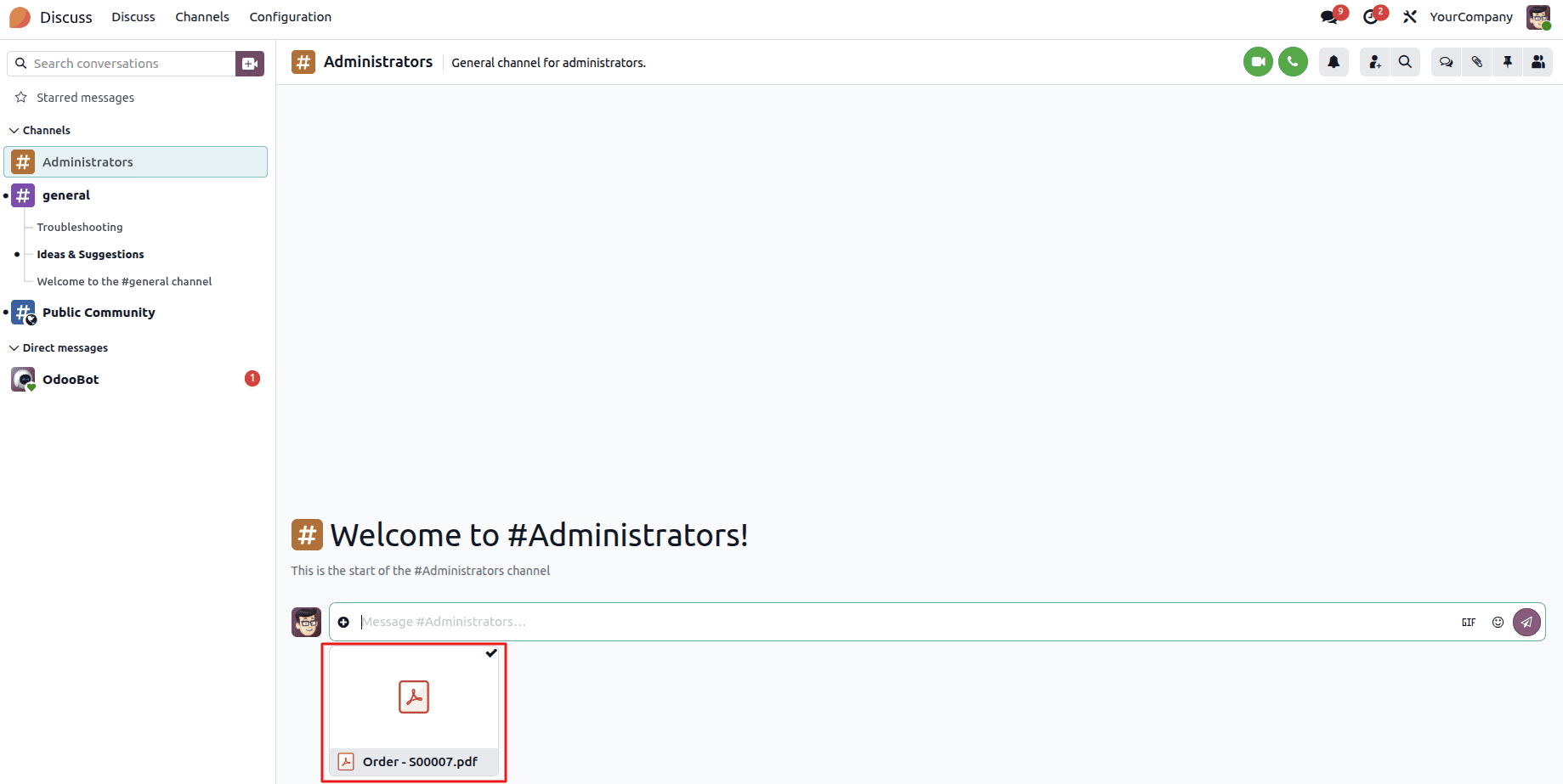Image resolution: width=1563 pixels, height=784 pixels.
Task: Open the user avatar menu
Action: (x=1538, y=17)
